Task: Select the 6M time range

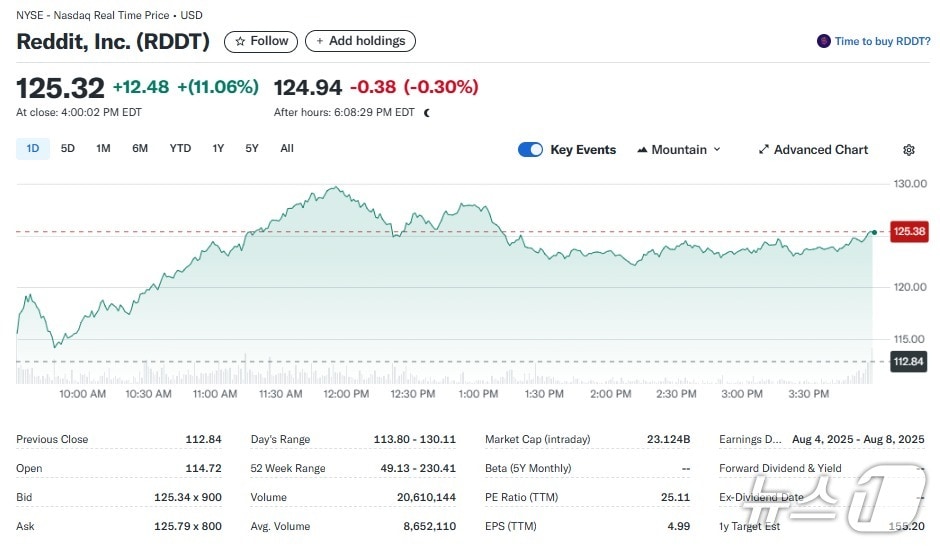Action: tap(140, 149)
